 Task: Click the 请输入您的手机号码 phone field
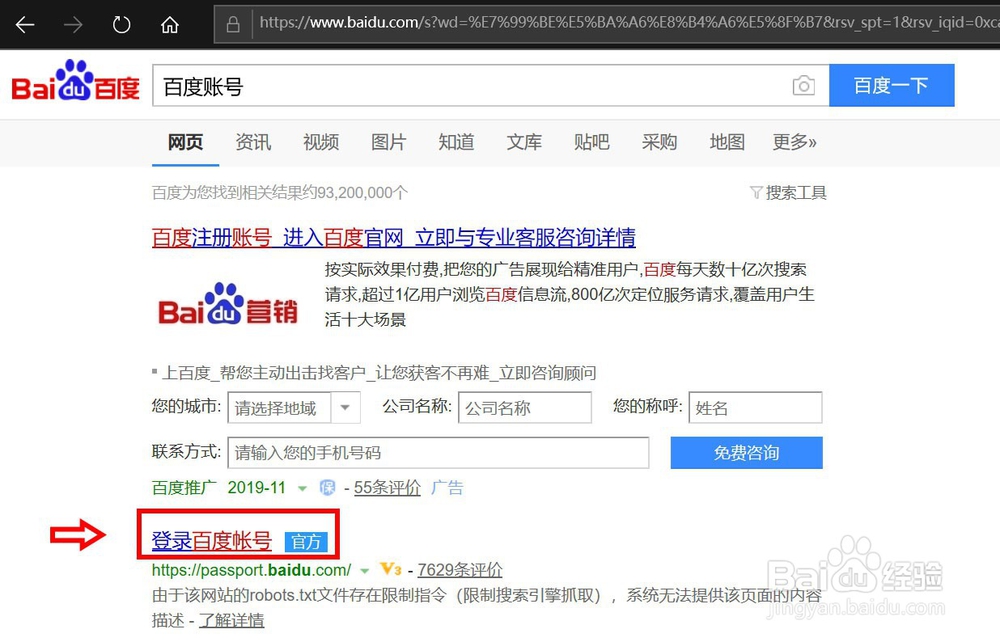438,453
